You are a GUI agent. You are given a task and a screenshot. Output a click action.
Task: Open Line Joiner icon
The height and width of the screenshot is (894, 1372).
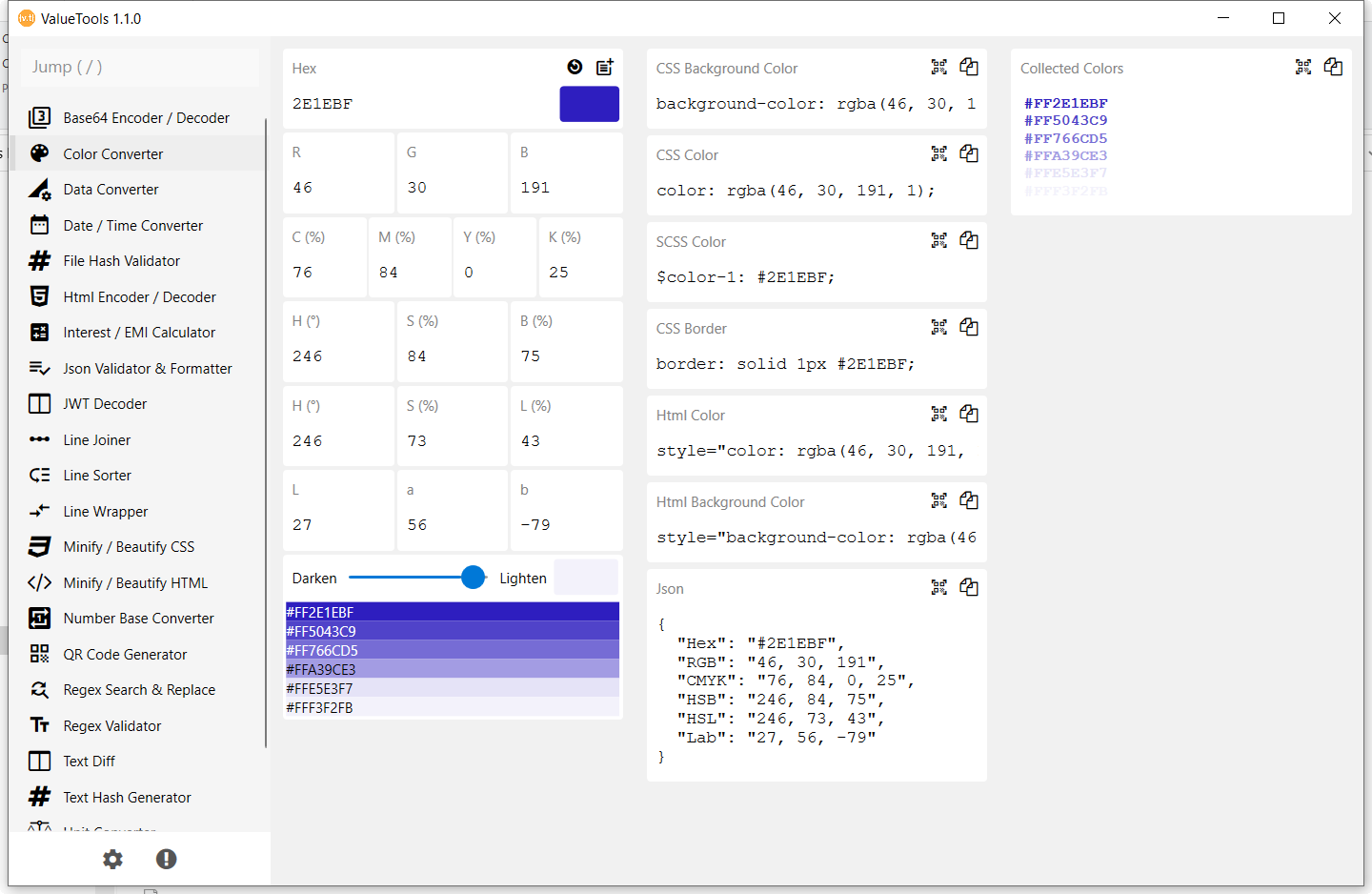point(39,439)
